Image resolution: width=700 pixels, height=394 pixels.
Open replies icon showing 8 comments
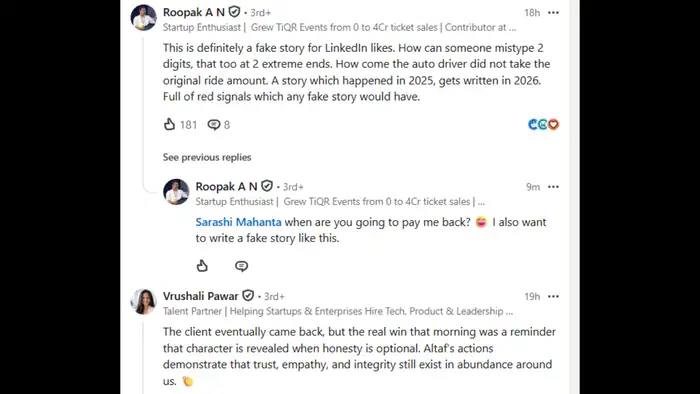(214, 124)
